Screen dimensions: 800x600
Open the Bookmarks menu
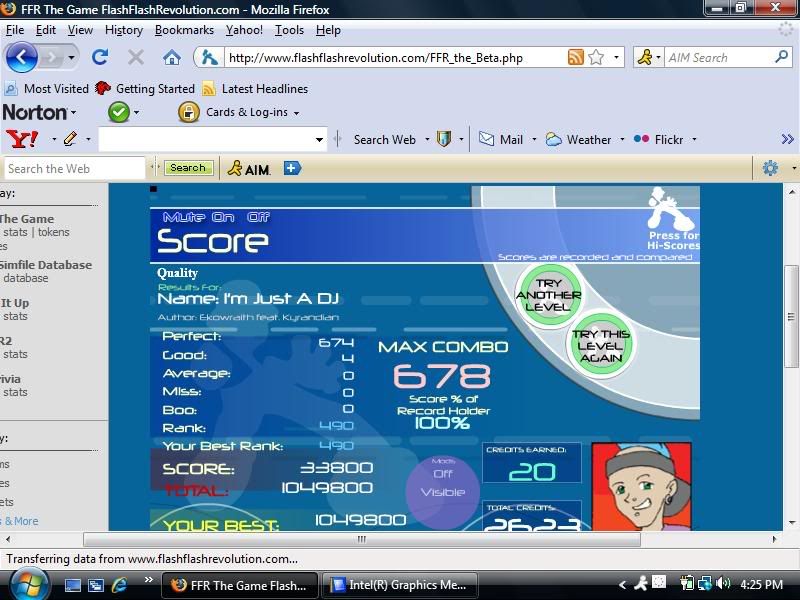[184, 30]
